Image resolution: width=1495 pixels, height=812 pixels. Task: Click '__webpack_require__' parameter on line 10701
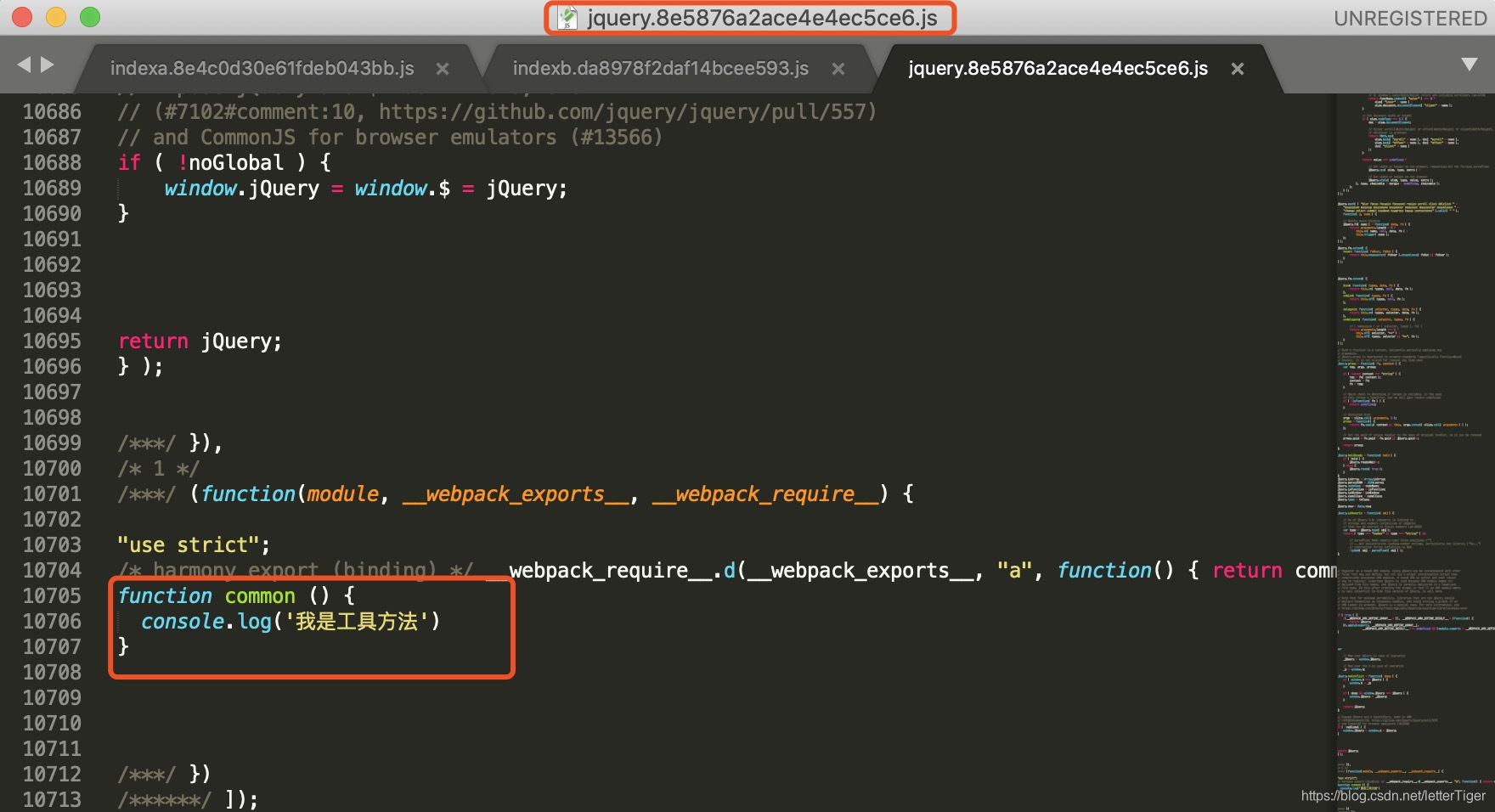pyautogui.click(x=765, y=493)
